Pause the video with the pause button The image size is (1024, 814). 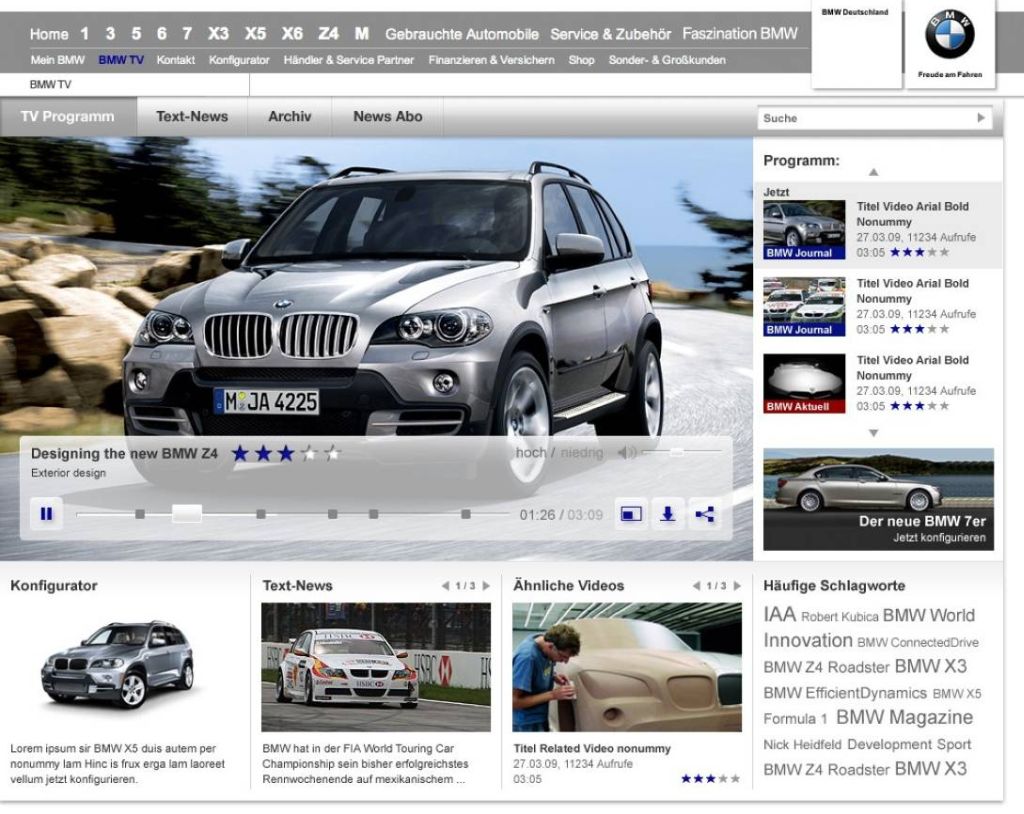(46, 514)
